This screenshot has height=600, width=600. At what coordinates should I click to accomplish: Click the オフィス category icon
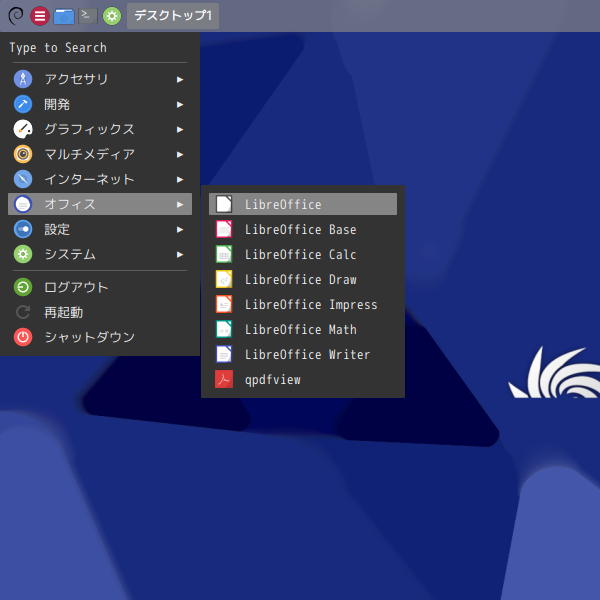[x=23, y=204]
